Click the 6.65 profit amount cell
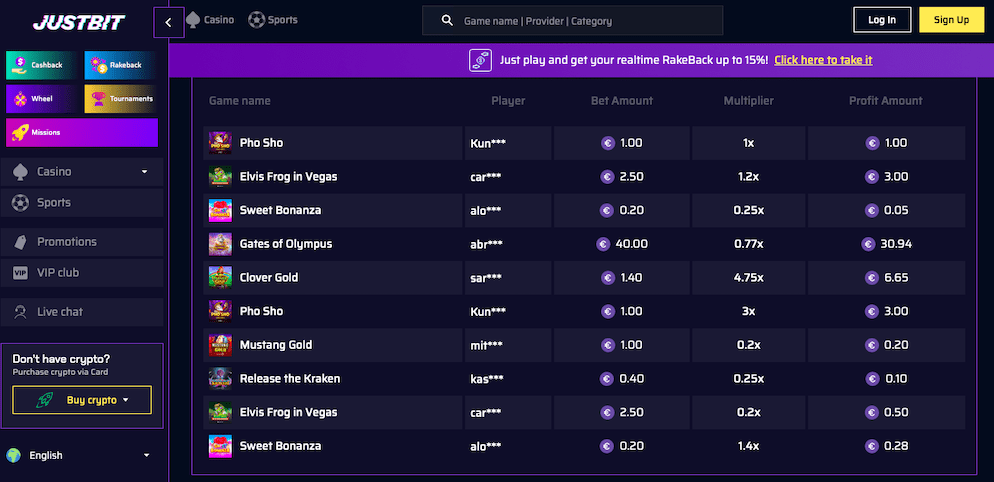This screenshot has height=482, width=994. 886,278
